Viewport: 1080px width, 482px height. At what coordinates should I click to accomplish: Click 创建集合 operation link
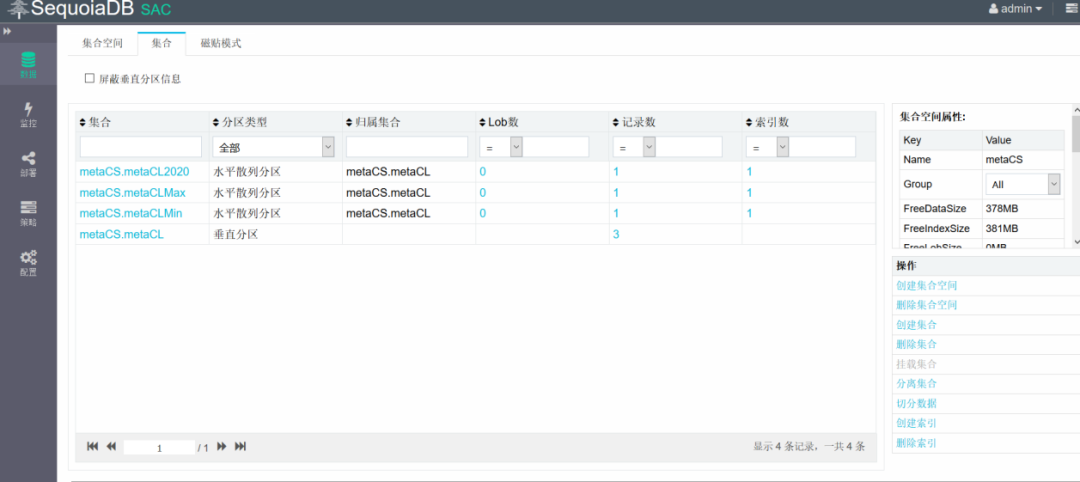[916, 324]
